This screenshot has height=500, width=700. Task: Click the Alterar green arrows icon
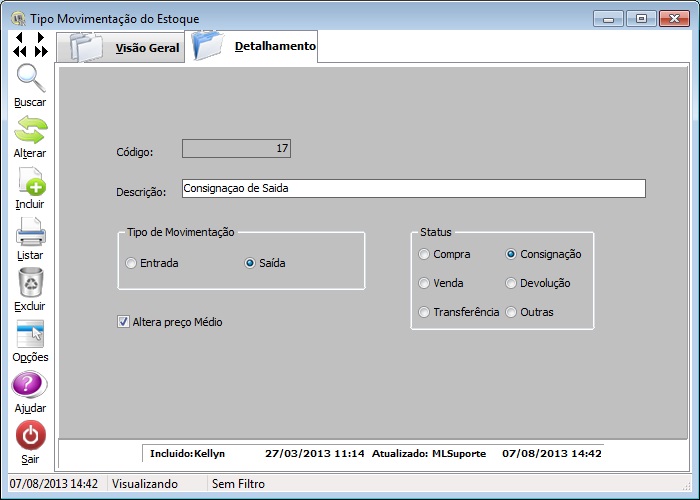[30, 130]
